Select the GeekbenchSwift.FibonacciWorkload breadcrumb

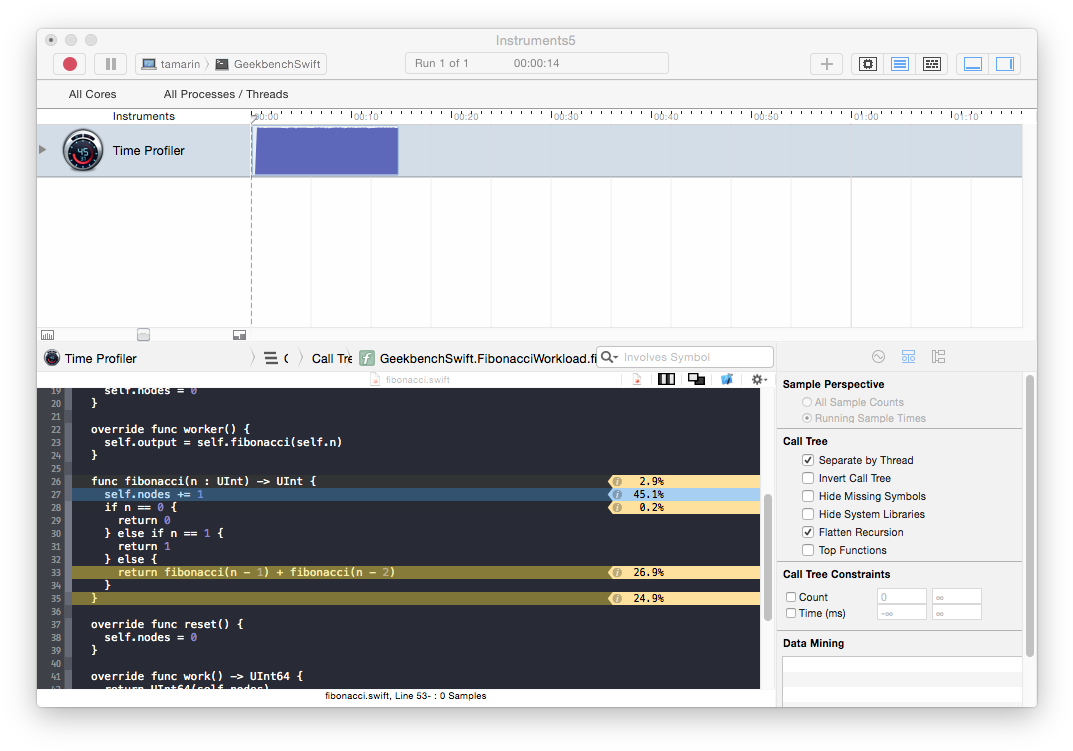pyautogui.click(x=478, y=358)
